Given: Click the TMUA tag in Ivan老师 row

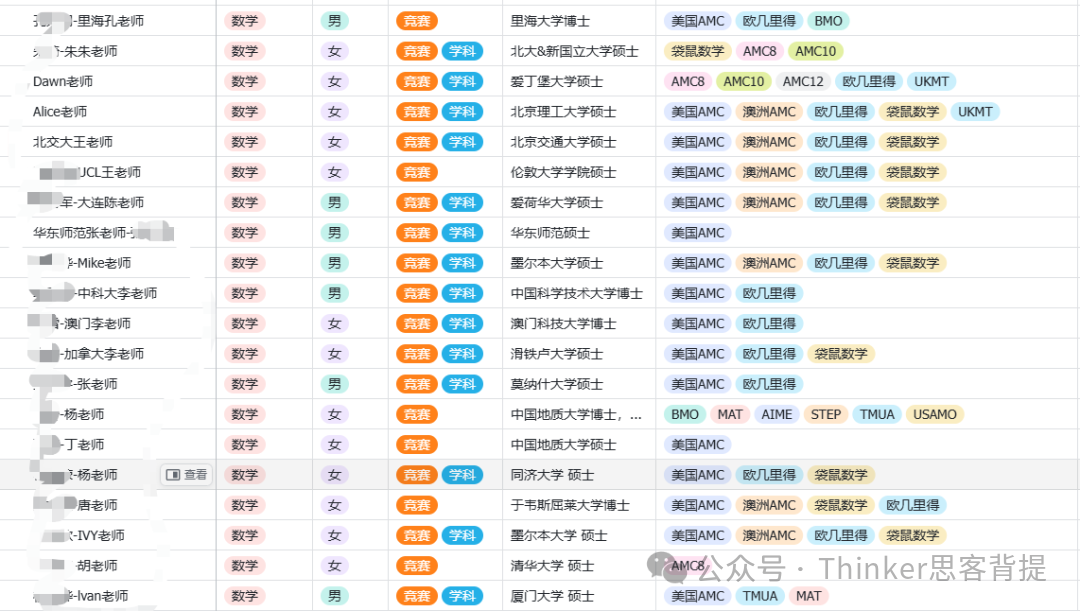Looking at the screenshot, I should [x=760, y=596].
